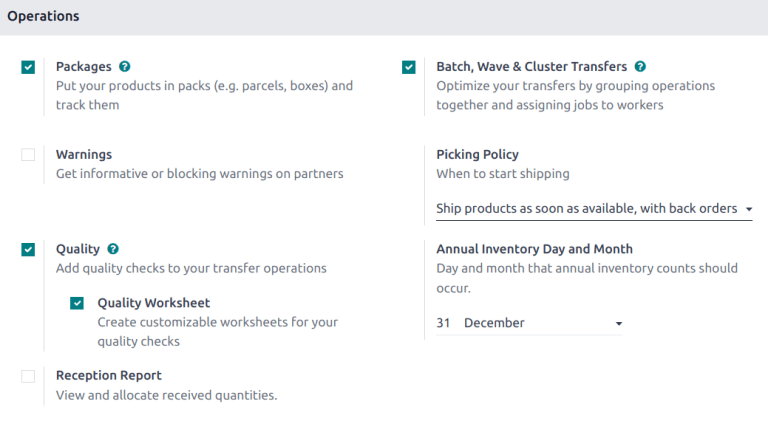
Task: Enable the Reception Report checkbox
Action: 28,376
